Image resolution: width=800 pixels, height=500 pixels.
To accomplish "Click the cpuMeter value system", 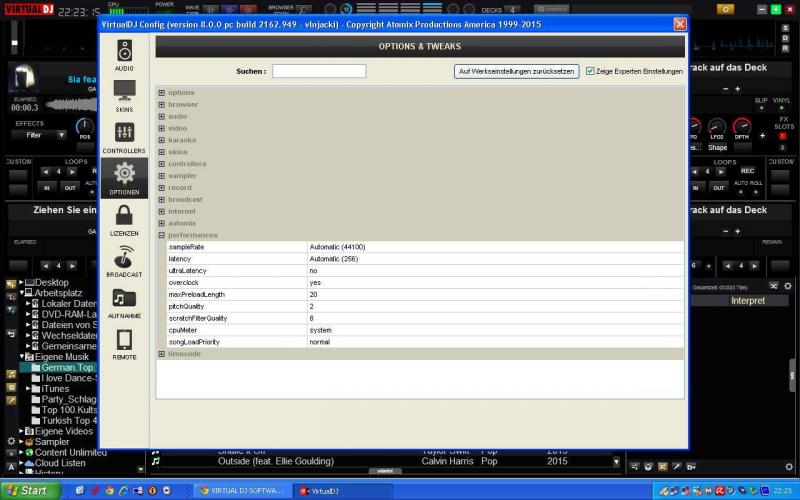I will pyautogui.click(x=320, y=330).
